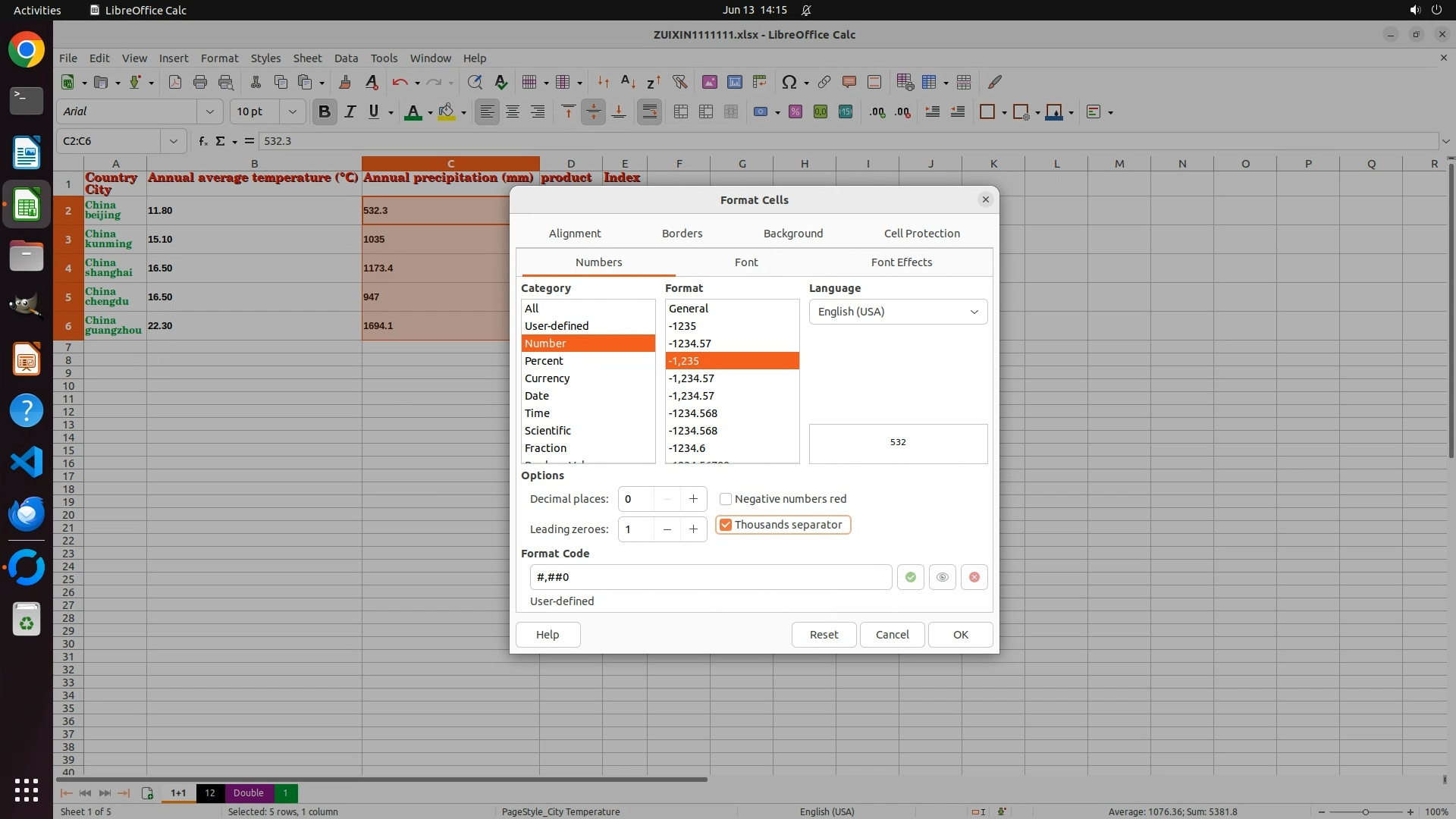Screen dimensions: 1456x819
Task: Click the Format Code input field
Action: [710, 577]
